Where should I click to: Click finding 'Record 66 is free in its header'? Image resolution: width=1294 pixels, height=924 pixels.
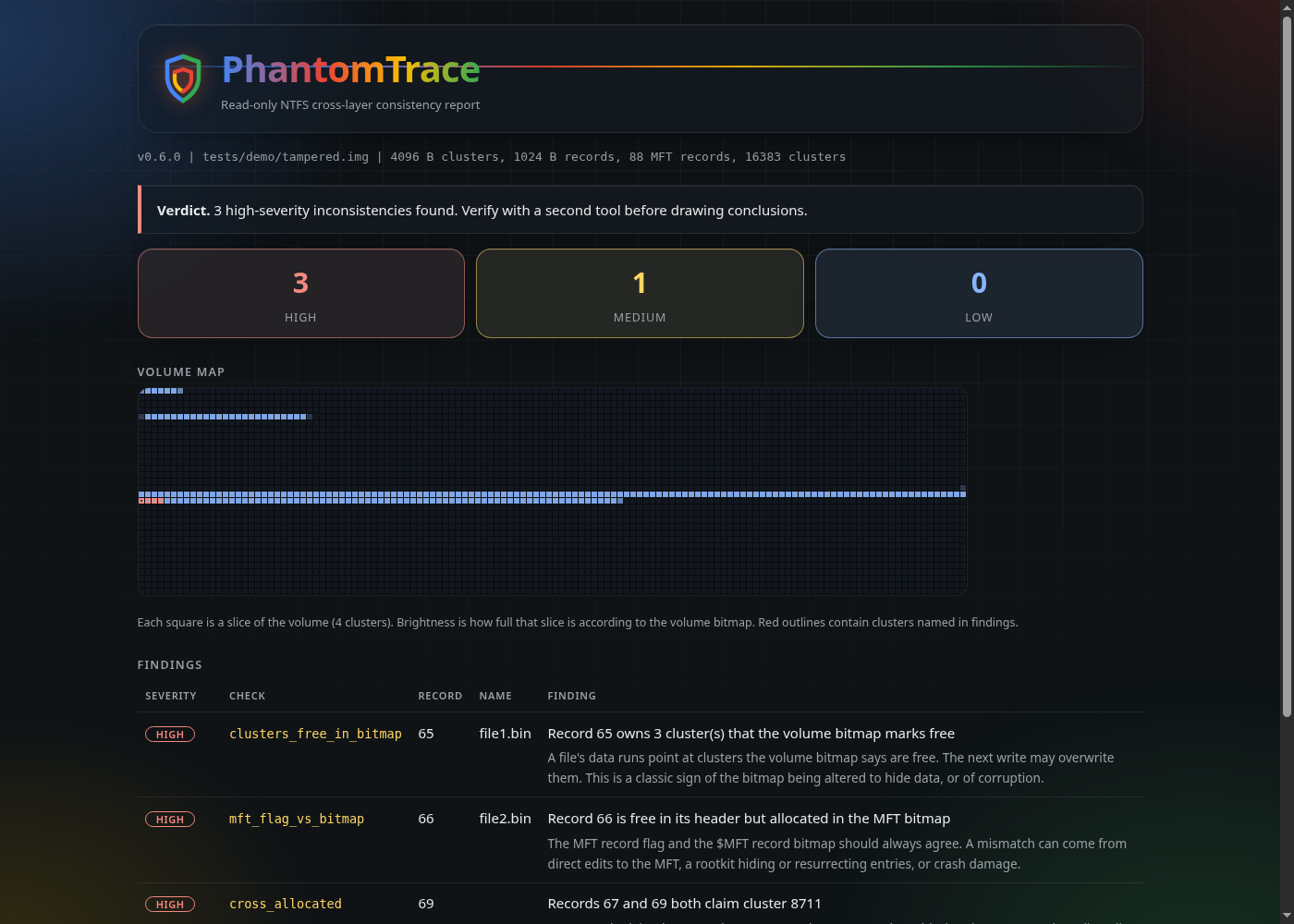[749, 819]
